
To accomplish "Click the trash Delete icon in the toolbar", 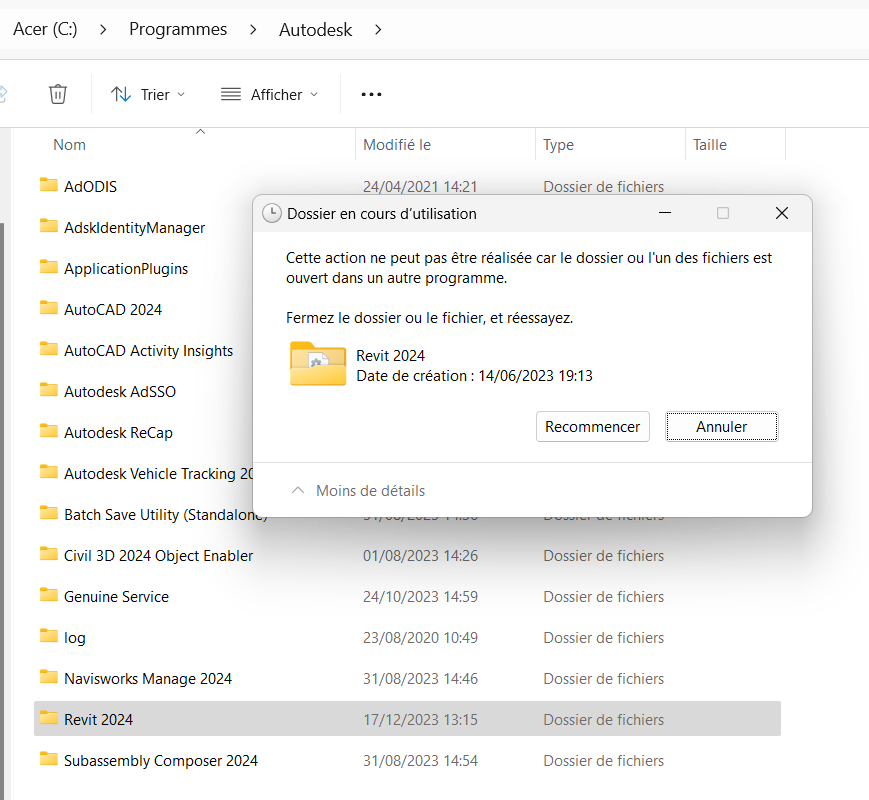I will coord(58,94).
